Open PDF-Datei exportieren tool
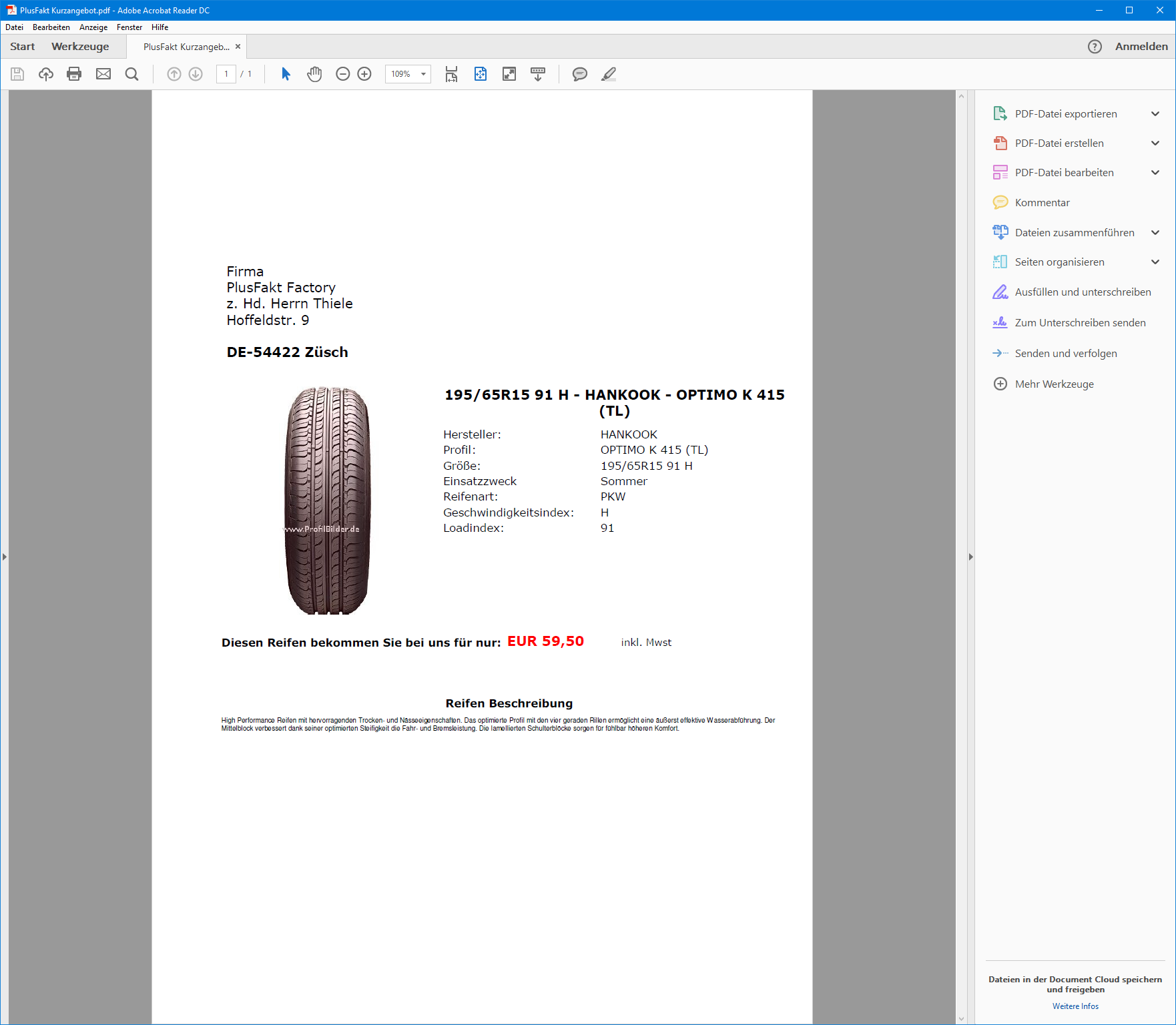This screenshot has height=1025, width=1176. [x=1066, y=114]
